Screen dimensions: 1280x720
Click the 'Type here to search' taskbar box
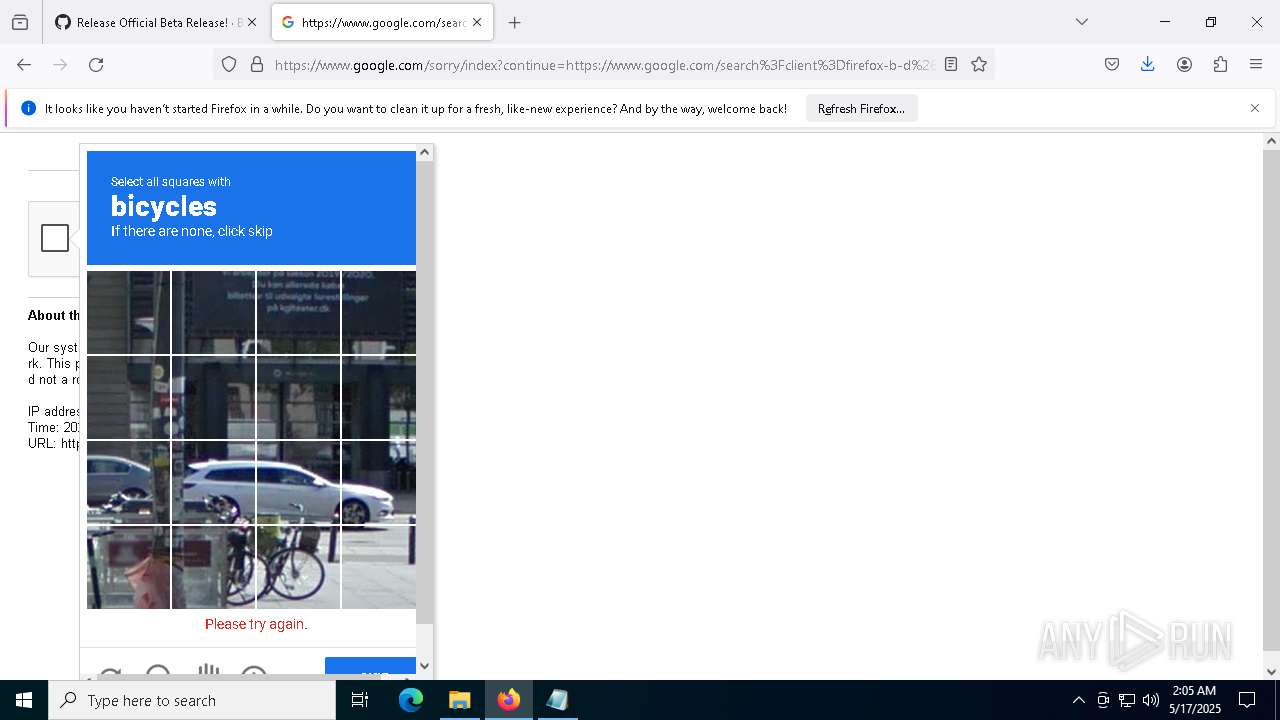click(x=192, y=700)
